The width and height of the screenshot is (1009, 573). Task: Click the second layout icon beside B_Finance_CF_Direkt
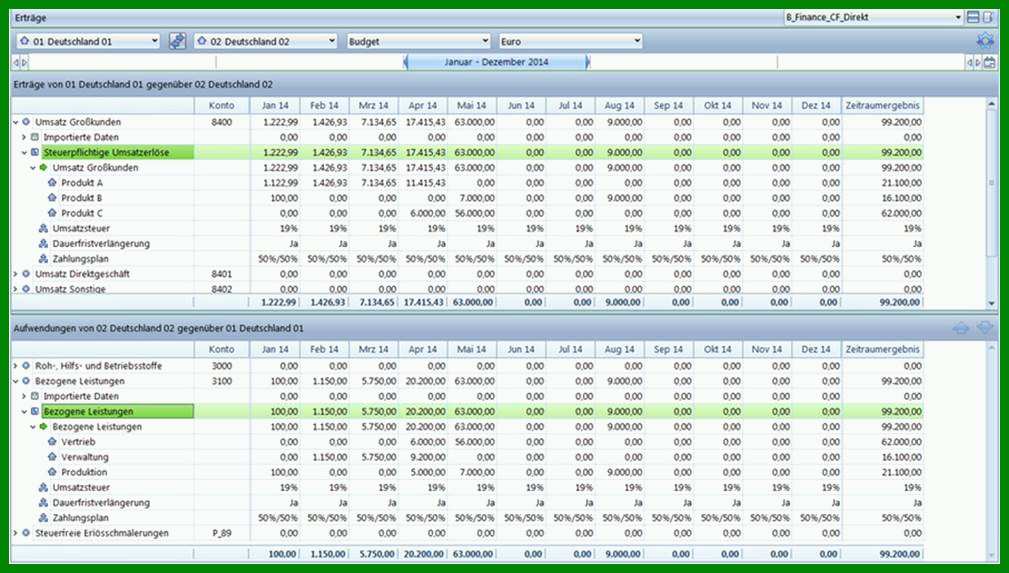[988, 17]
